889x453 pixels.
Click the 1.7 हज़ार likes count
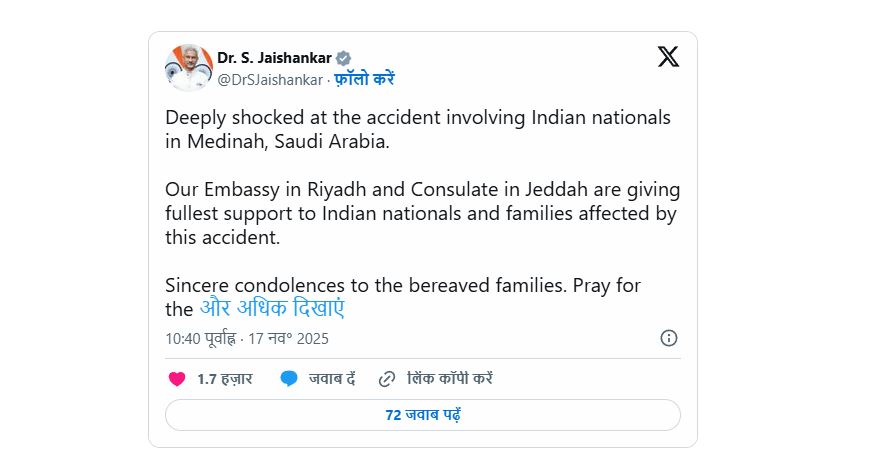[x=224, y=379]
